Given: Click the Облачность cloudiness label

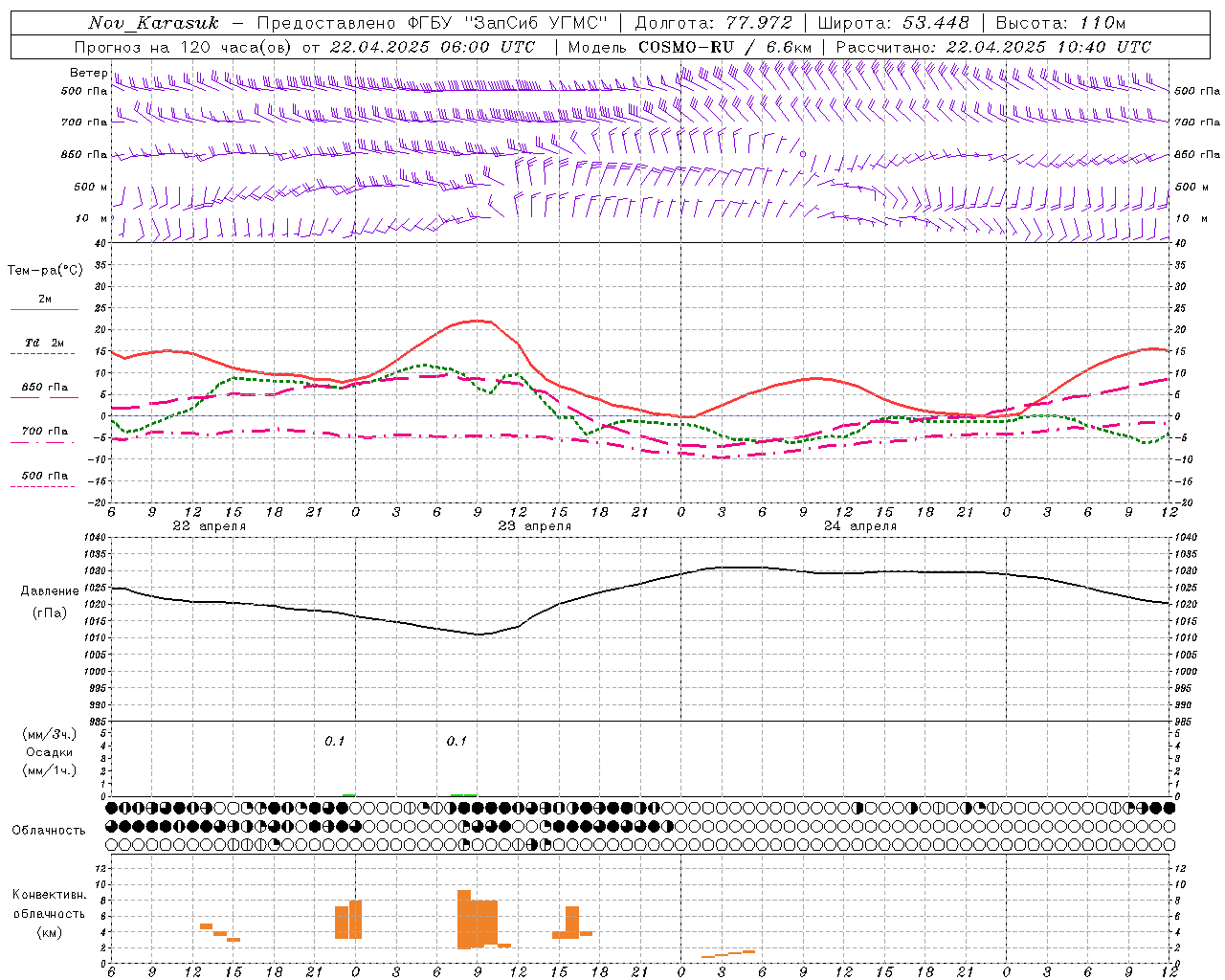Looking at the screenshot, I should (49, 831).
